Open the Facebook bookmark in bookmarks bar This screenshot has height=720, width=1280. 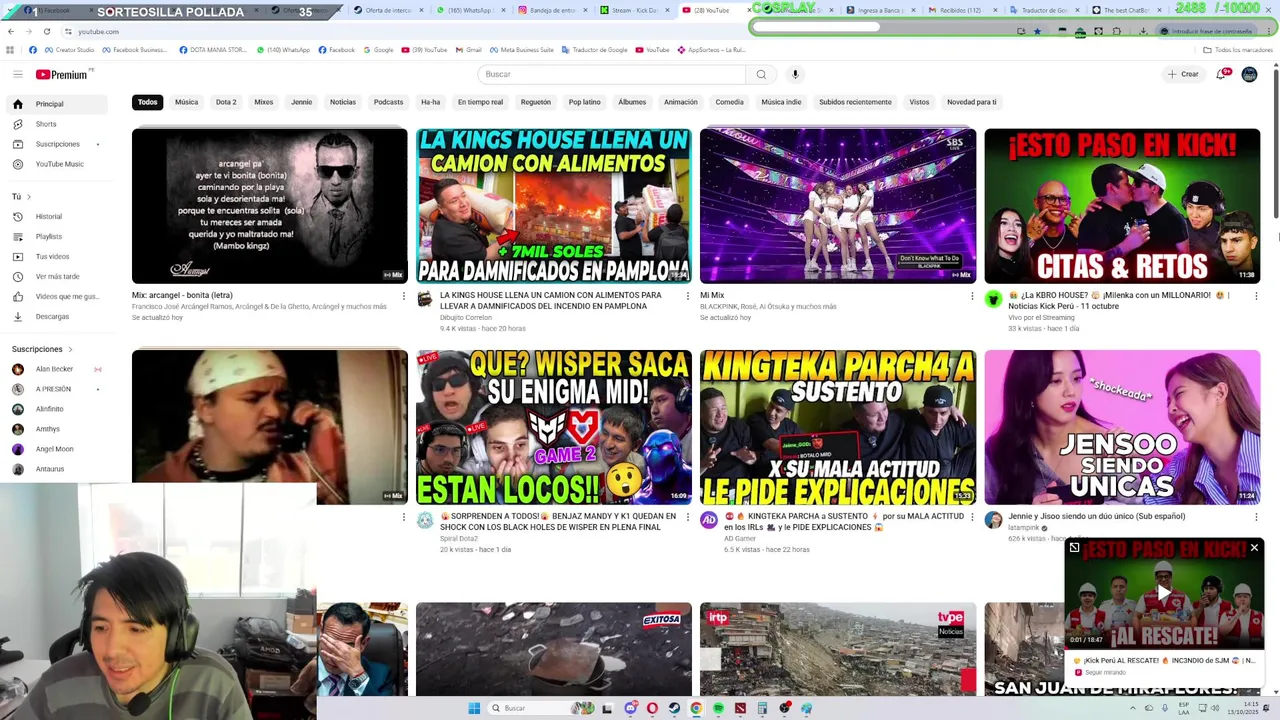336,49
